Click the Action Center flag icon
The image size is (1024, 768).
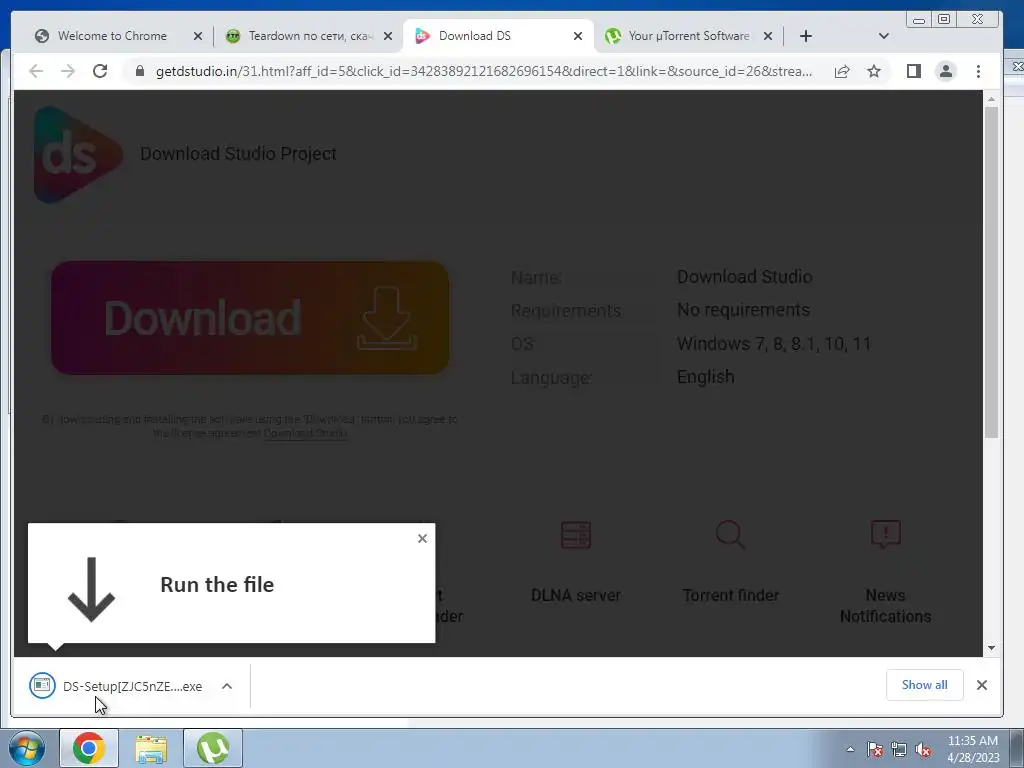click(x=874, y=750)
